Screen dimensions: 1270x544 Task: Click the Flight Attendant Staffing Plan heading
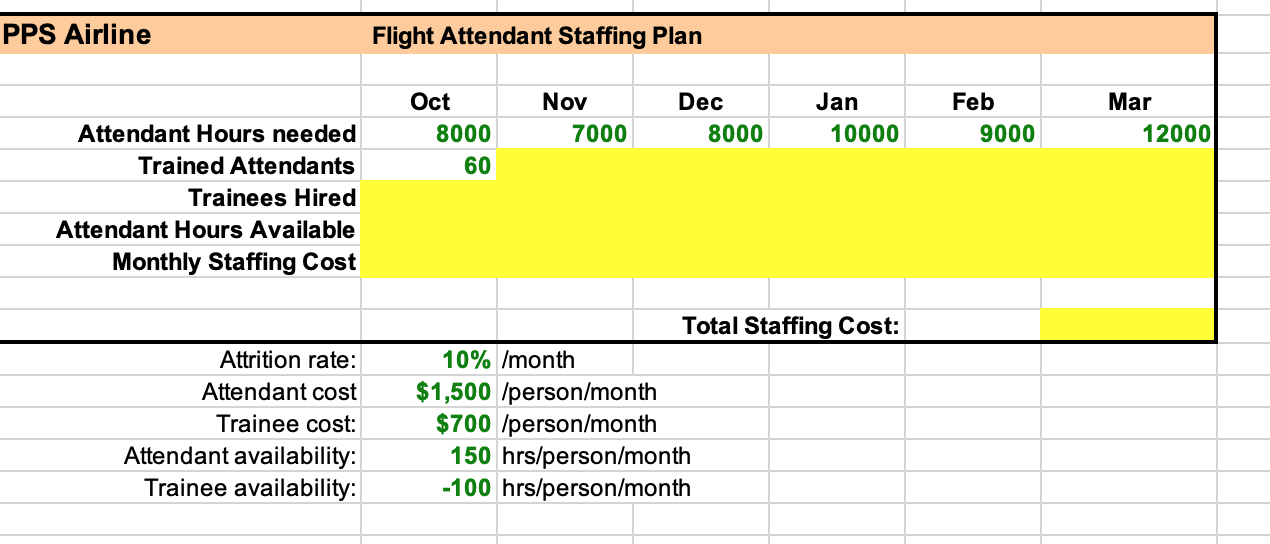[537, 37]
